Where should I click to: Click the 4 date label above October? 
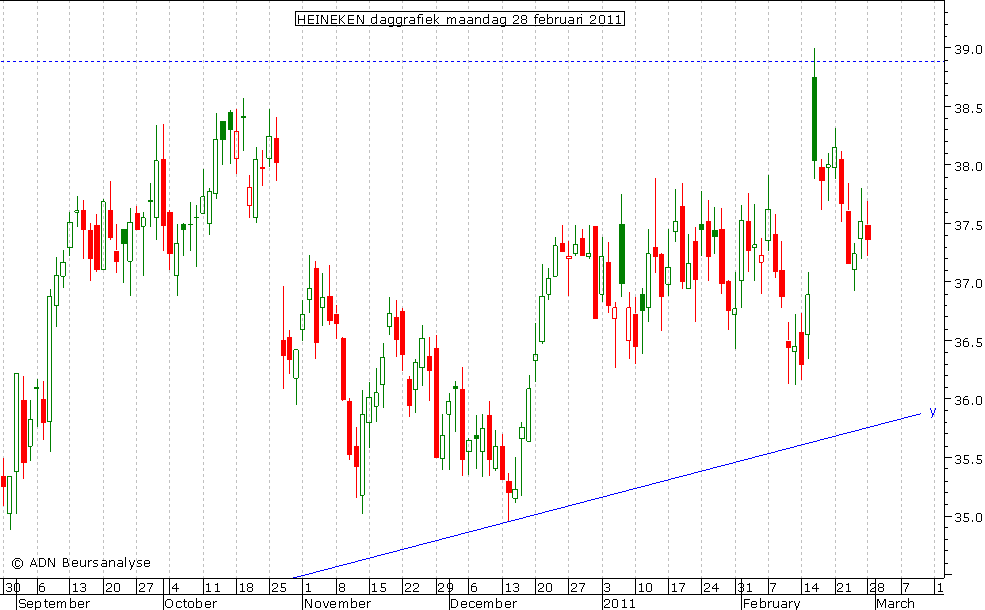tap(175, 587)
